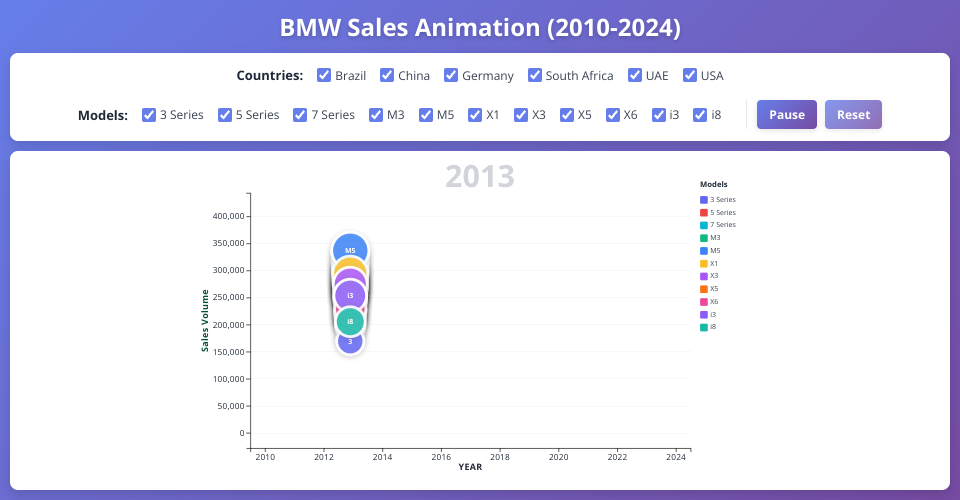
Task: Click the X1 yellow legend marker
Action: click(x=704, y=263)
